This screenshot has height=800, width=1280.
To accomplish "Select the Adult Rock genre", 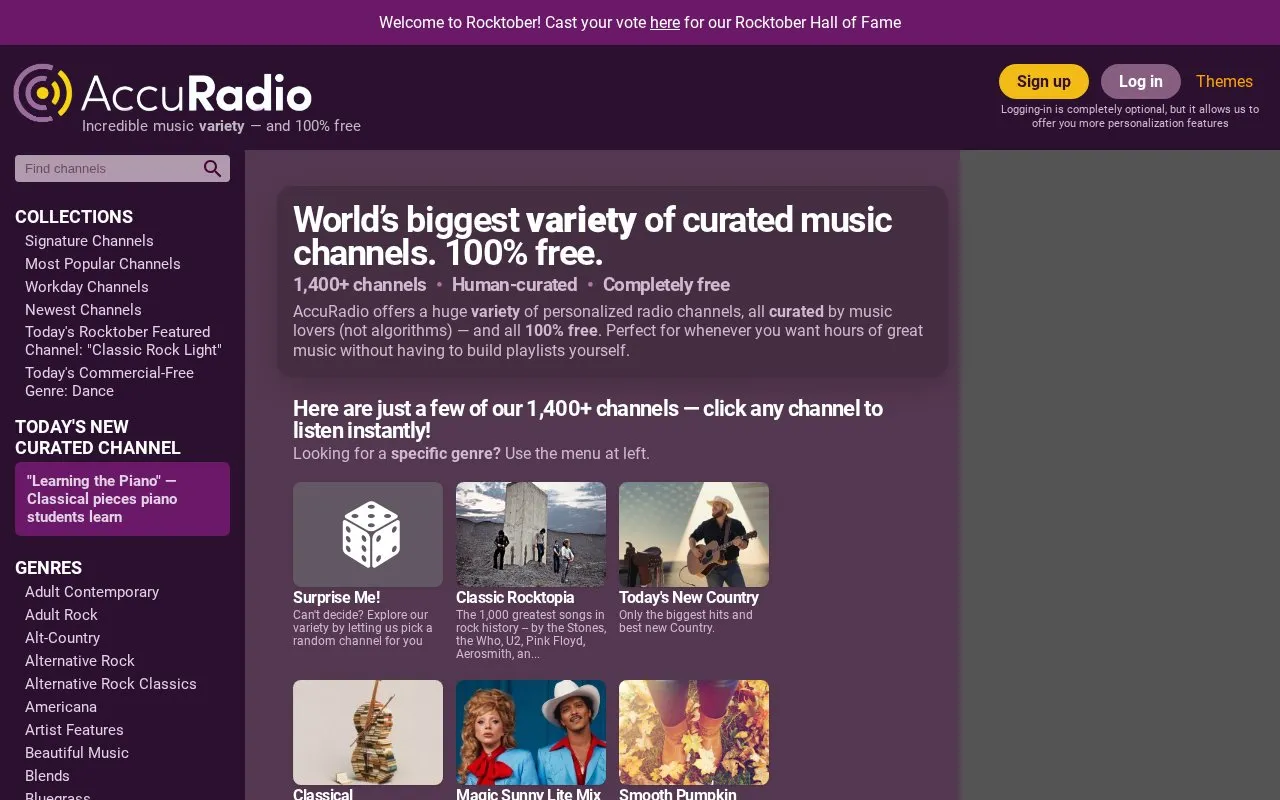I will pyautogui.click(x=61, y=615).
